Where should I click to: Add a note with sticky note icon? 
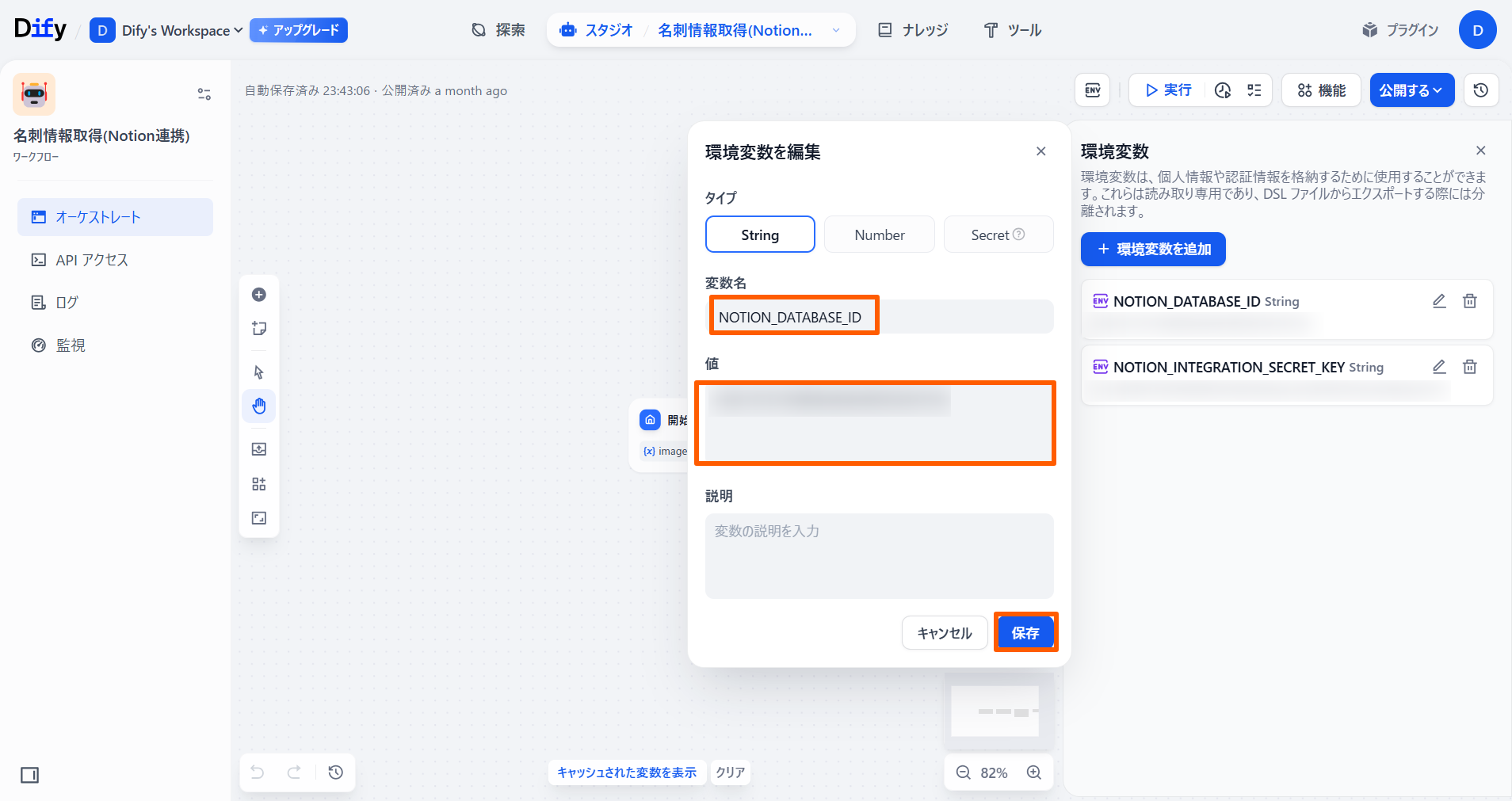tap(259, 329)
